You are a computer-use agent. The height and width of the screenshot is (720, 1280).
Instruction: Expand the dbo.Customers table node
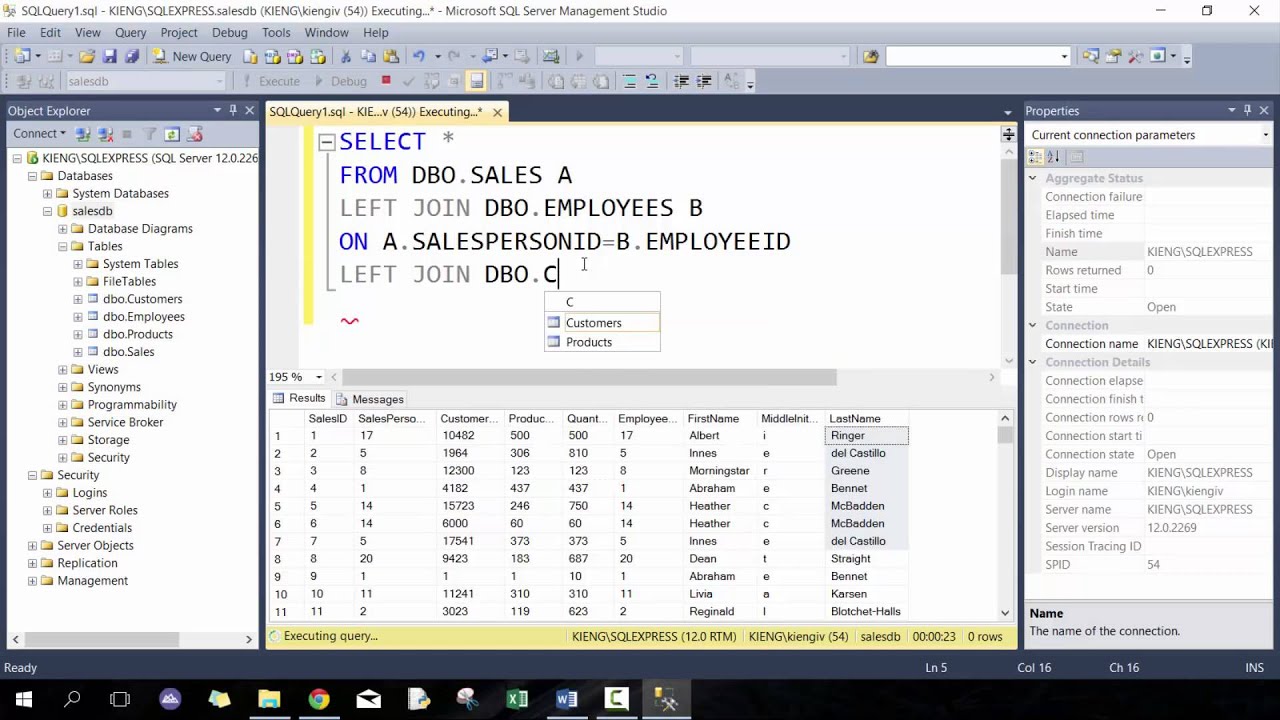coord(77,299)
